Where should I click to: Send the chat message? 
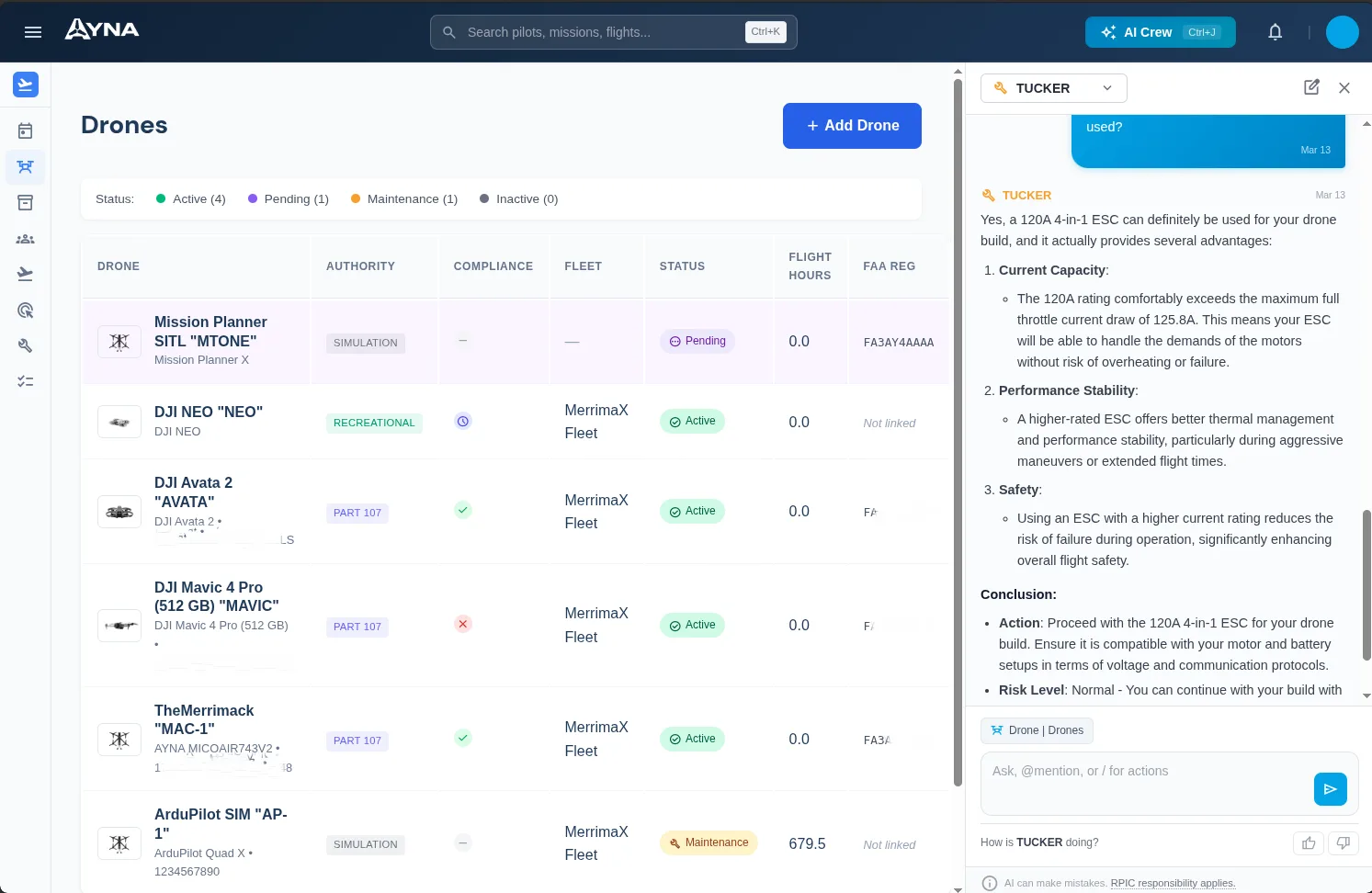click(1331, 789)
